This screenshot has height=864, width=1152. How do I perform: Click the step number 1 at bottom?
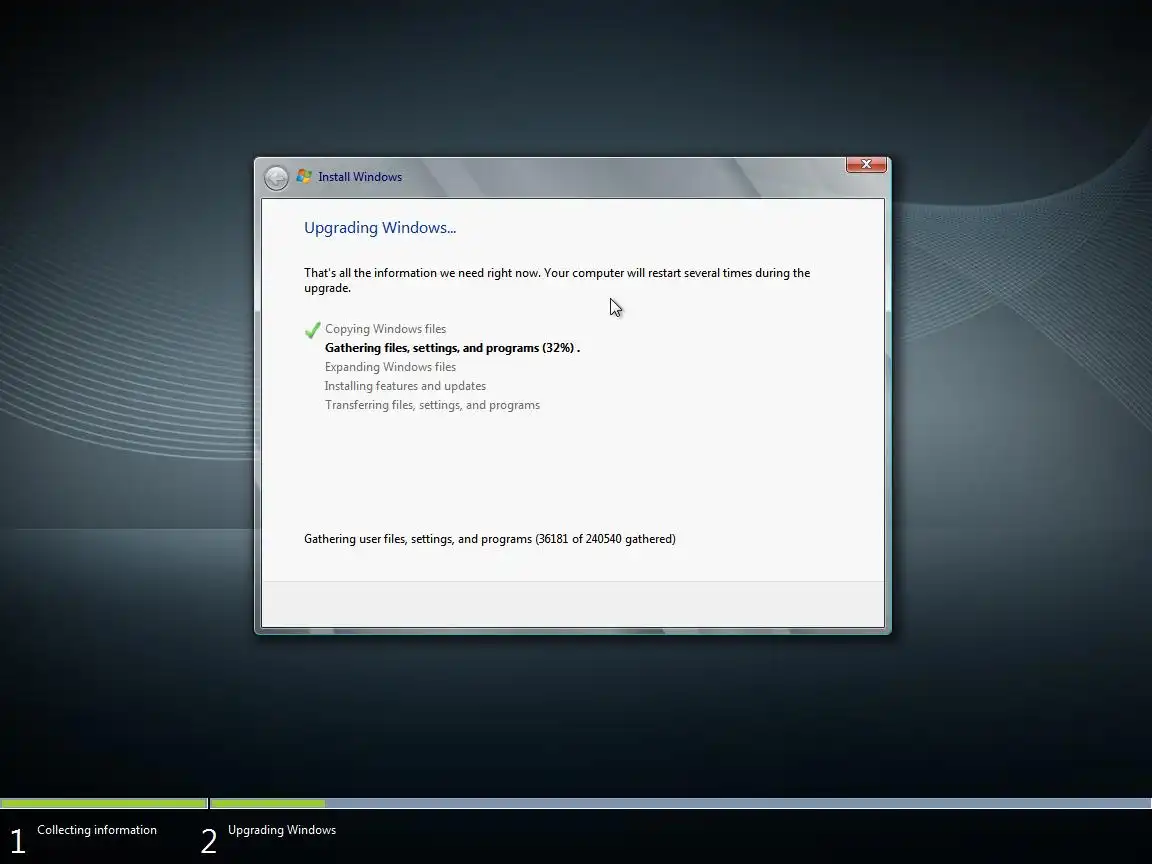18,841
